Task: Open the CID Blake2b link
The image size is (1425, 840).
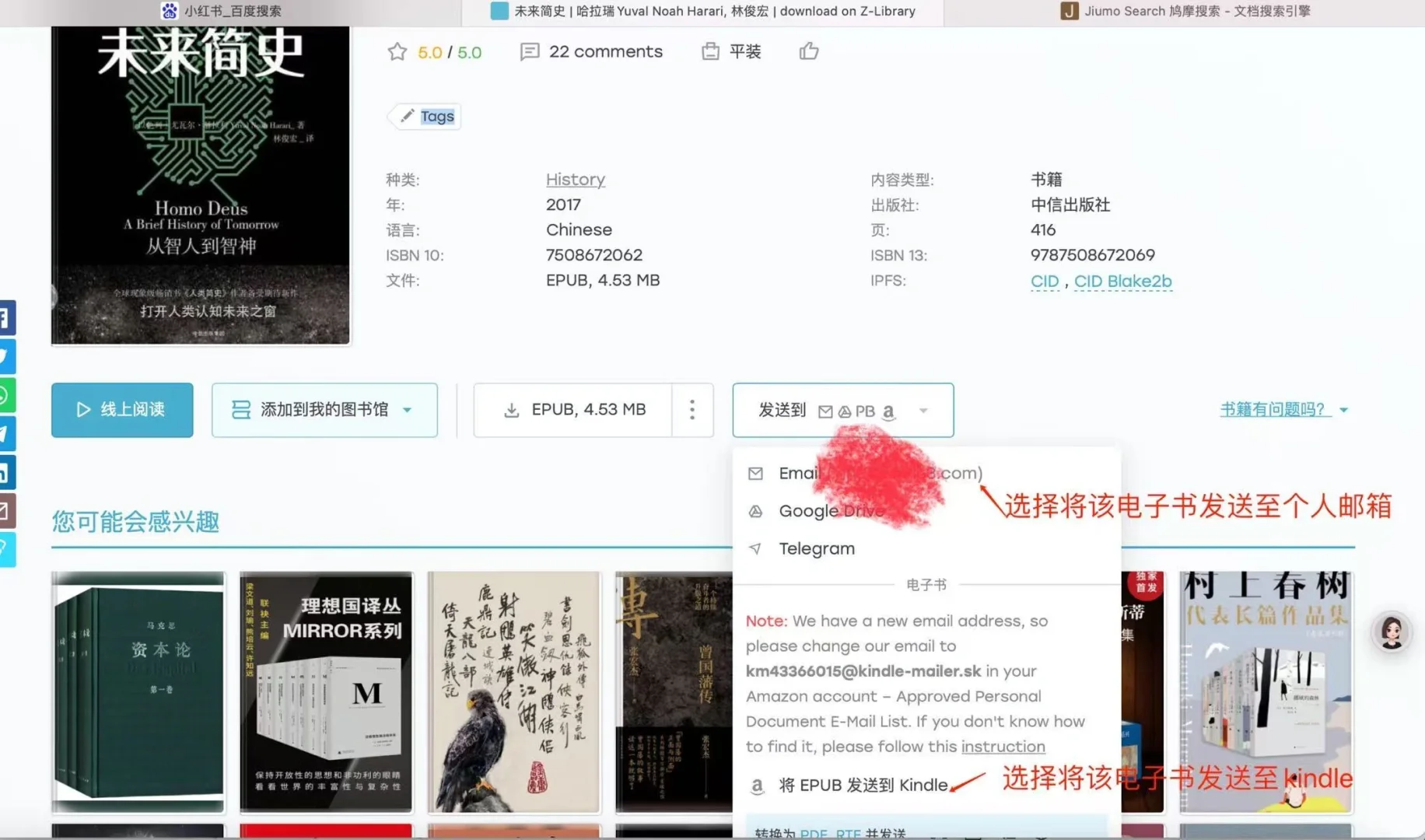Action: click(1122, 281)
